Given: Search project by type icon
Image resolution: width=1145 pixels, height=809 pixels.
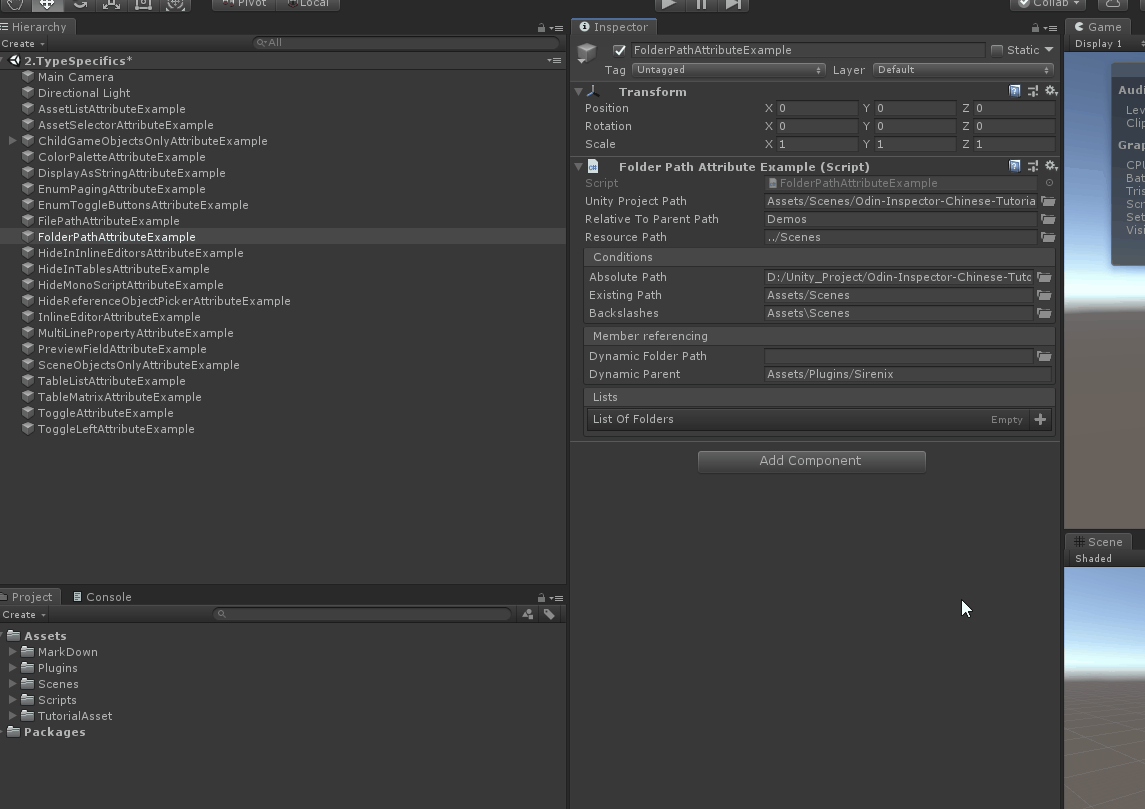Looking at the screenshot, I should (x=528, y=614).
